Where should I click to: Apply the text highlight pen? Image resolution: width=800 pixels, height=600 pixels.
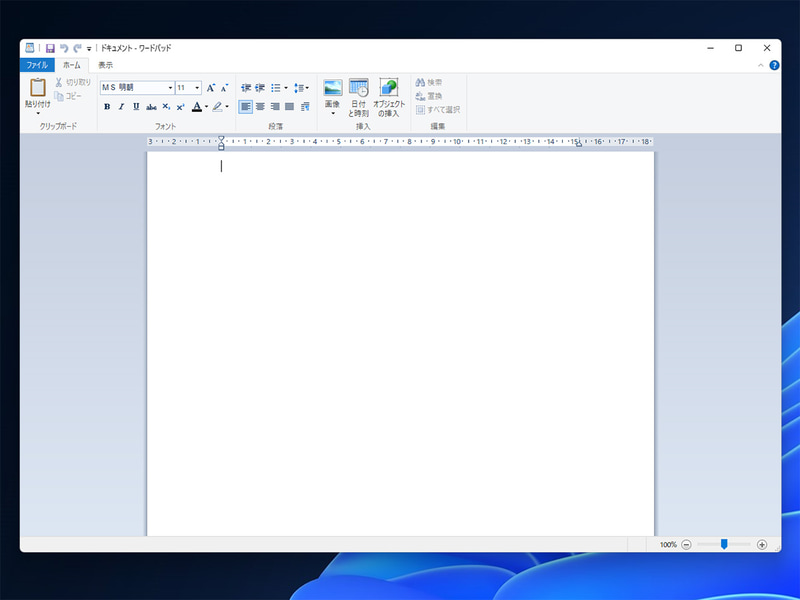pyautogui.click(x=217, y=107)
